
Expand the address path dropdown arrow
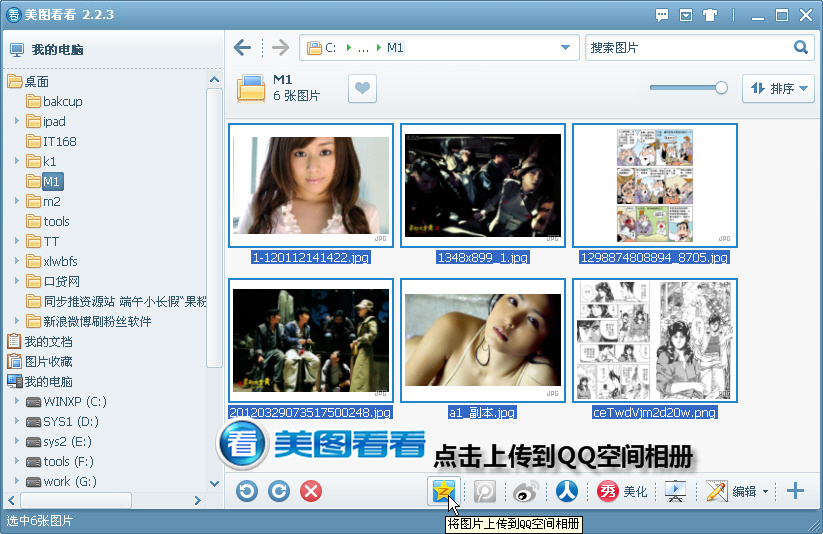point(565,48)
